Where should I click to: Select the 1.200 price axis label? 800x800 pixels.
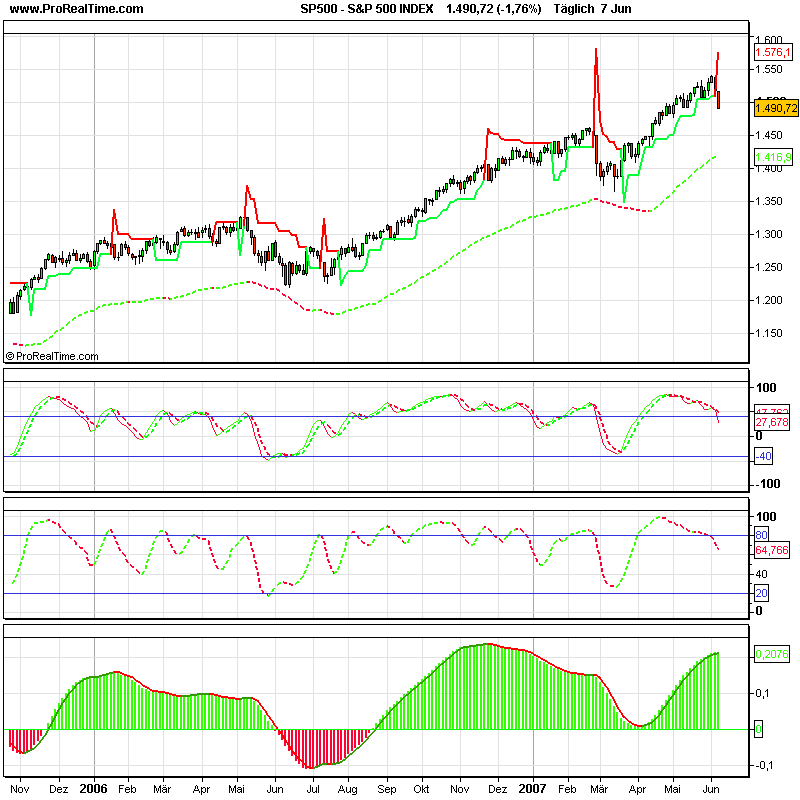click(769, 300)
